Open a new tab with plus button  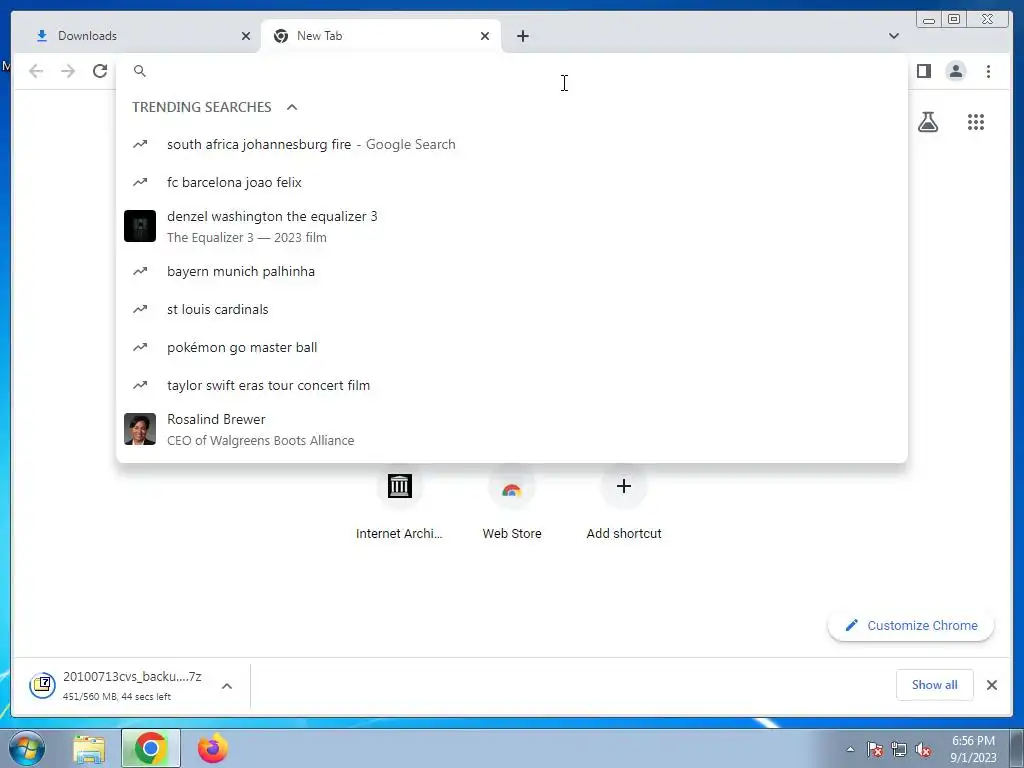[x=522, y=36]
